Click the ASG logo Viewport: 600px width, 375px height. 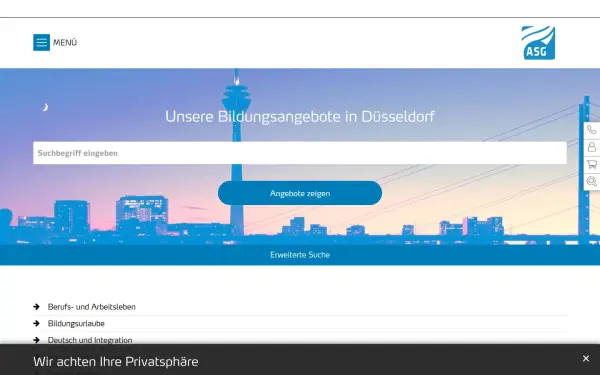(538, 43)
